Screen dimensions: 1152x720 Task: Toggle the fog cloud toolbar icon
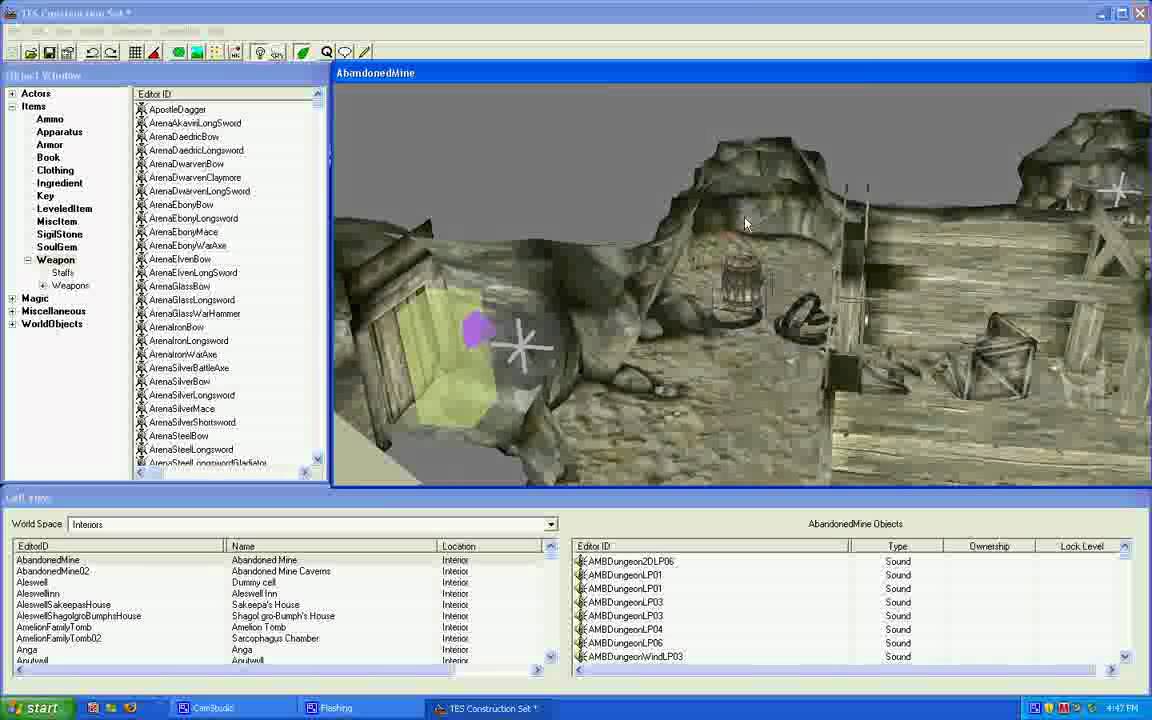[278, 52]
